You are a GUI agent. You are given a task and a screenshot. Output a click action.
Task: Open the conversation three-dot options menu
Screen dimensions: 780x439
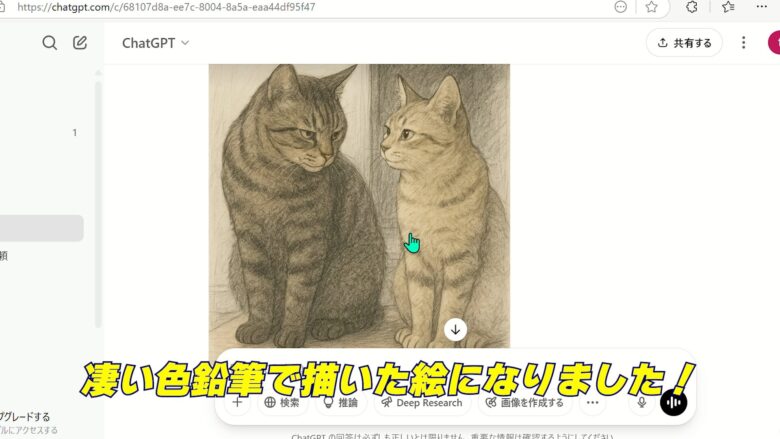pyautogui.click(x=743, y=43)
